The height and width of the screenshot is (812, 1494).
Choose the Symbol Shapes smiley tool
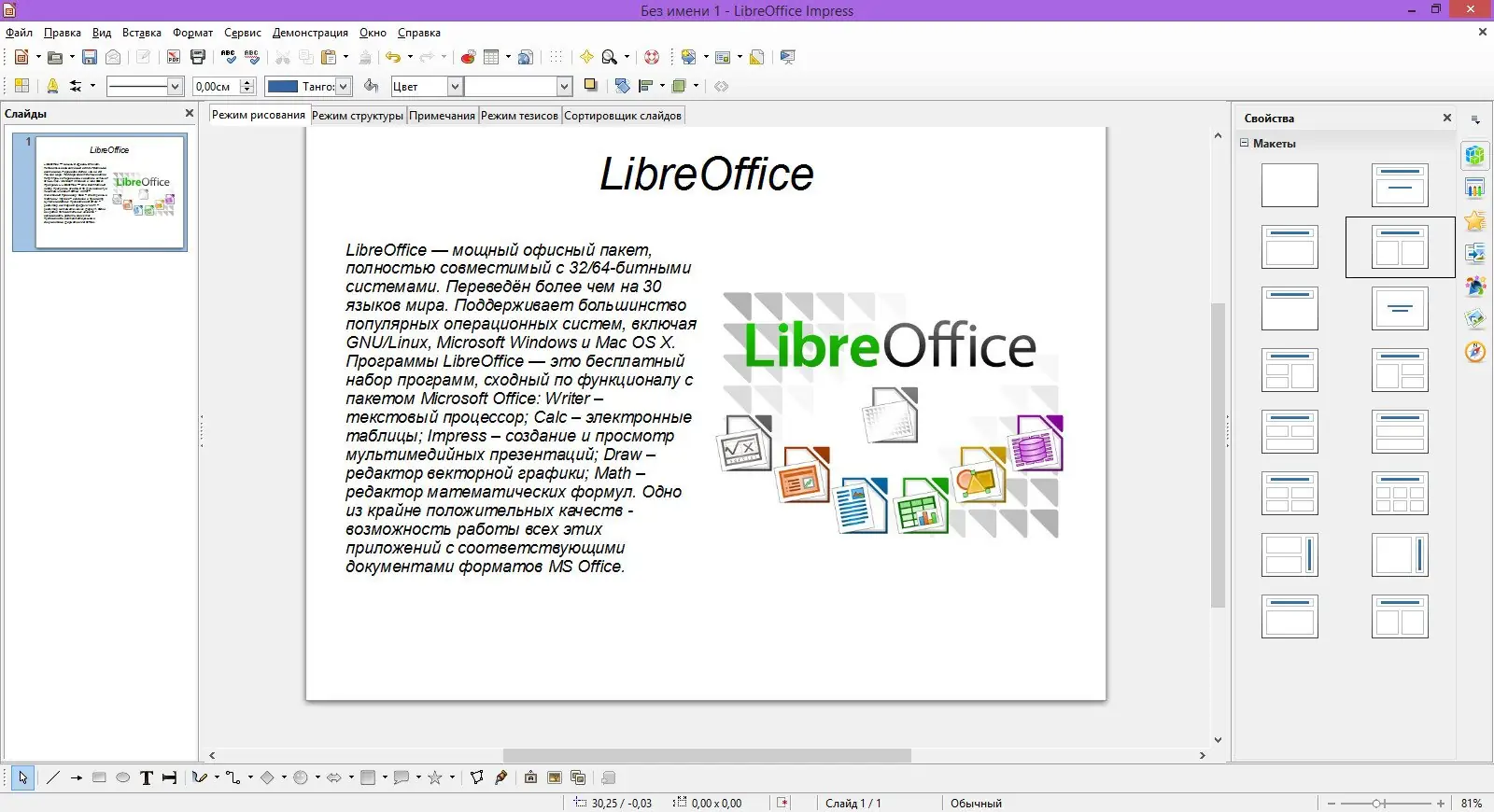tap(301, 777)
